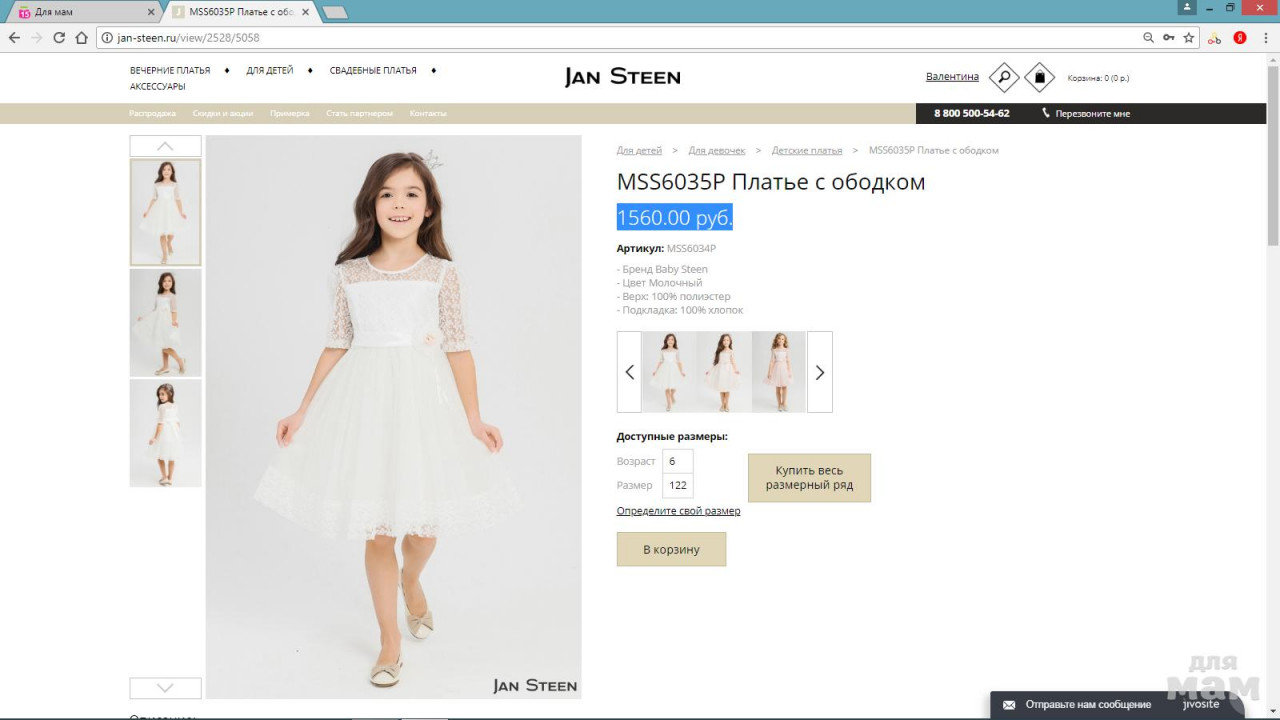Click the browser home icon

(82, 38)
